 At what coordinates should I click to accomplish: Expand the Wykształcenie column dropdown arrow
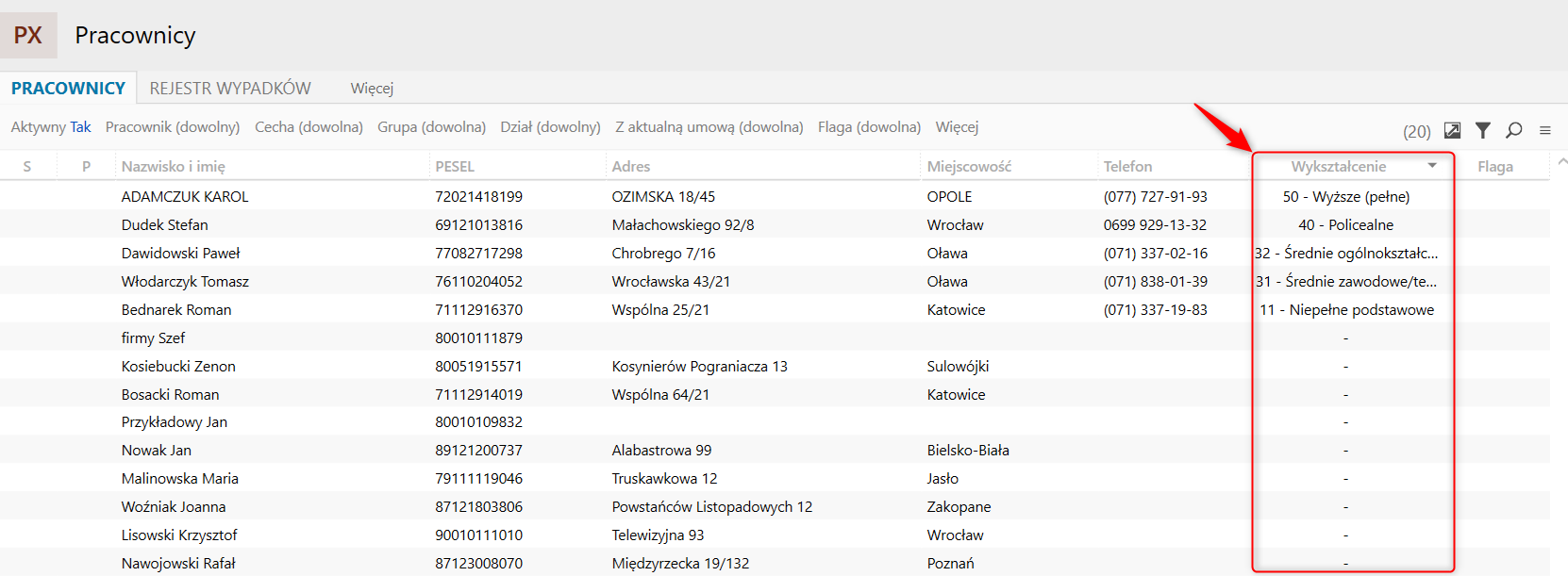(x=1432, y=166)
